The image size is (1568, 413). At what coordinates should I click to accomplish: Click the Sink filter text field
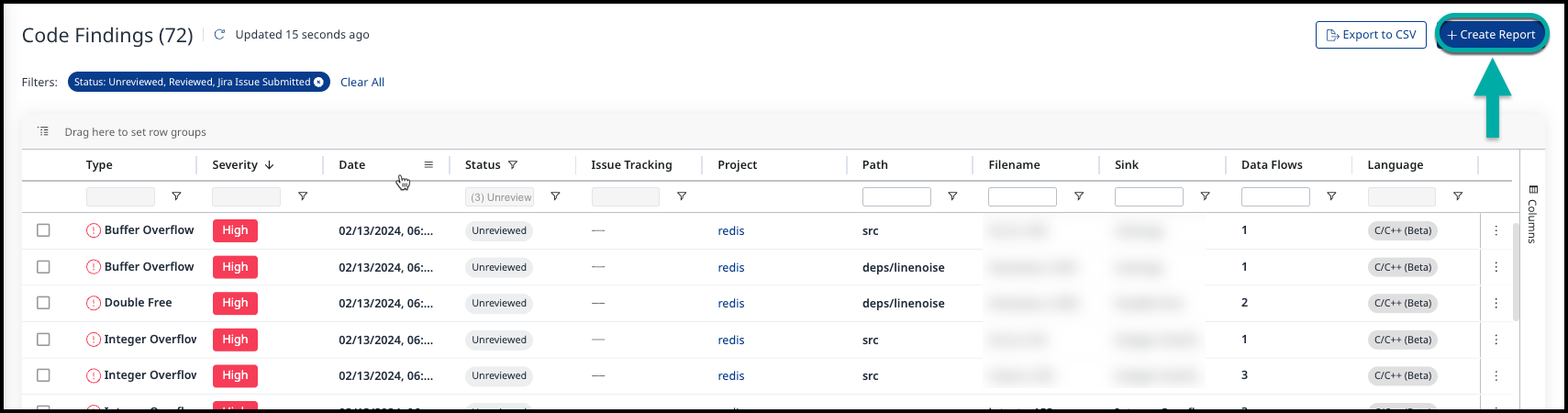[x=1149, y=197]
